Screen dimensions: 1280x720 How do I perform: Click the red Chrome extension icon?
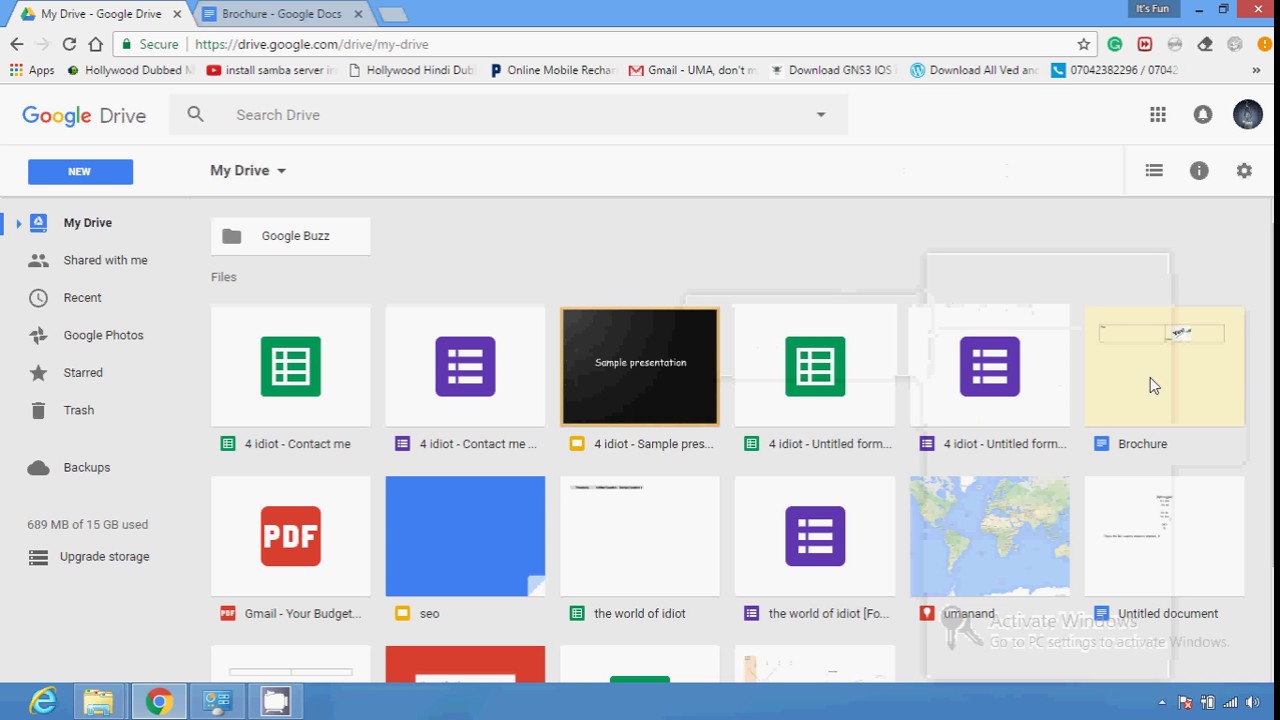click(1145, 44)
